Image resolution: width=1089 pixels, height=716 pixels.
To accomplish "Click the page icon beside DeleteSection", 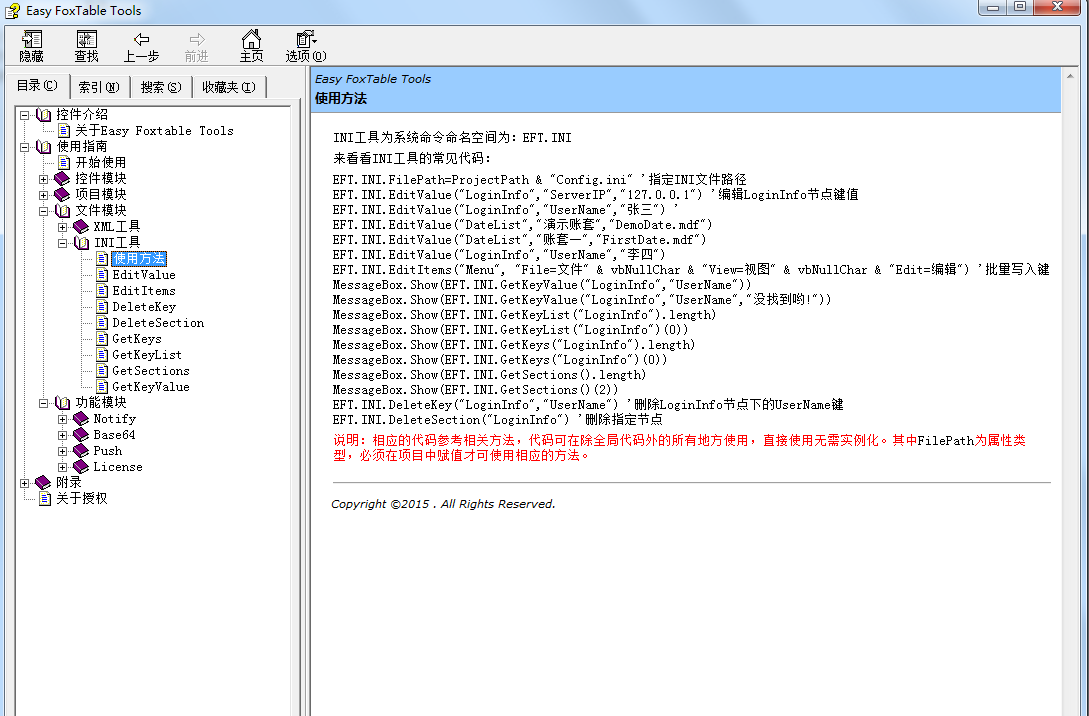I will click(101, 322).
